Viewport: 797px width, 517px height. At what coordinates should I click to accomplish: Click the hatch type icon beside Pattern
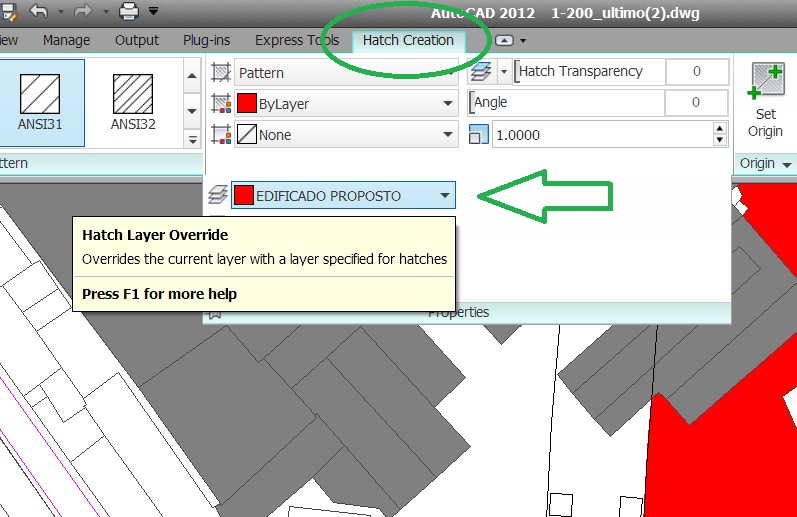tap(221, 72)
